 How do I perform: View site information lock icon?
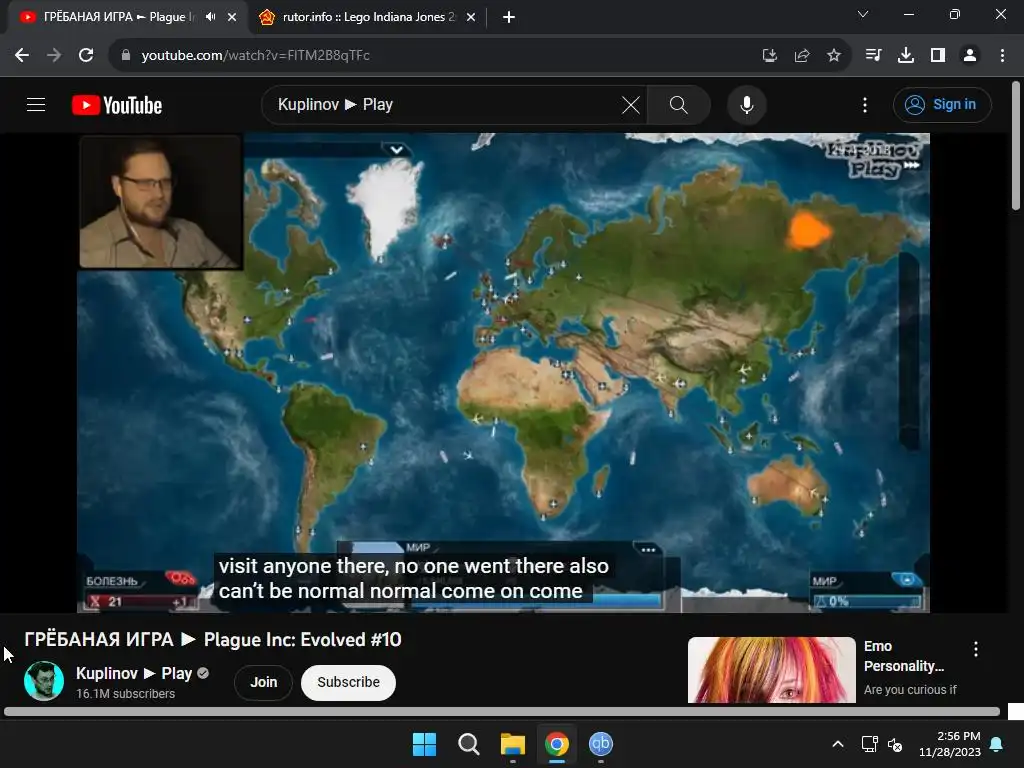point(126,55)
